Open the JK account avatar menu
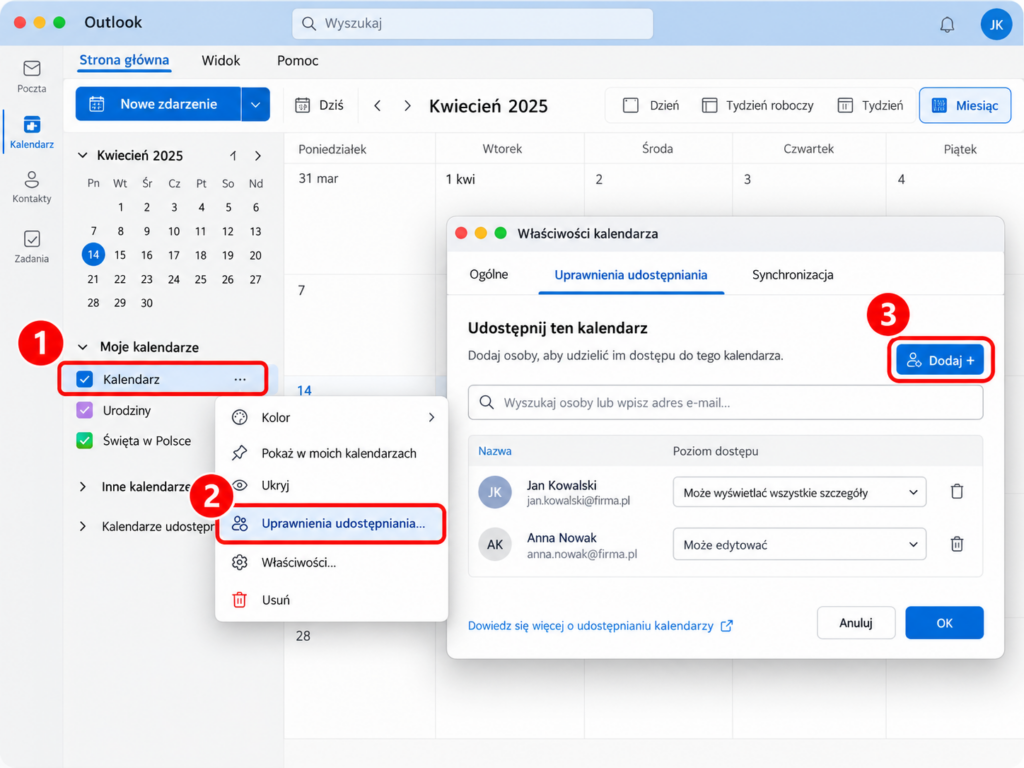Screen dimensions: 1024x768 (x=996, y=25)
